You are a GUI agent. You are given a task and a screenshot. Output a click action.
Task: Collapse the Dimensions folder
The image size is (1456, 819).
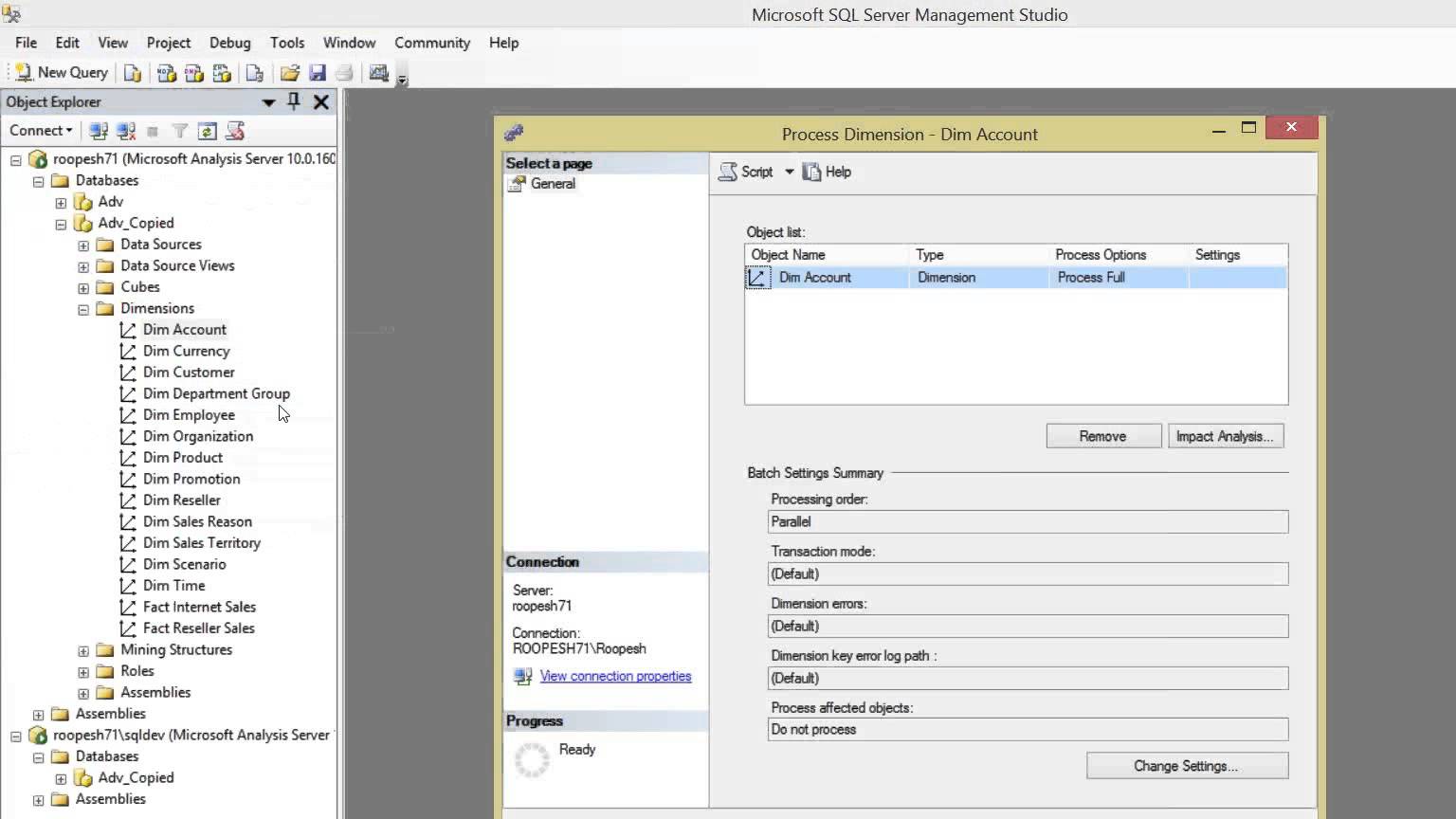pos(83,309)
